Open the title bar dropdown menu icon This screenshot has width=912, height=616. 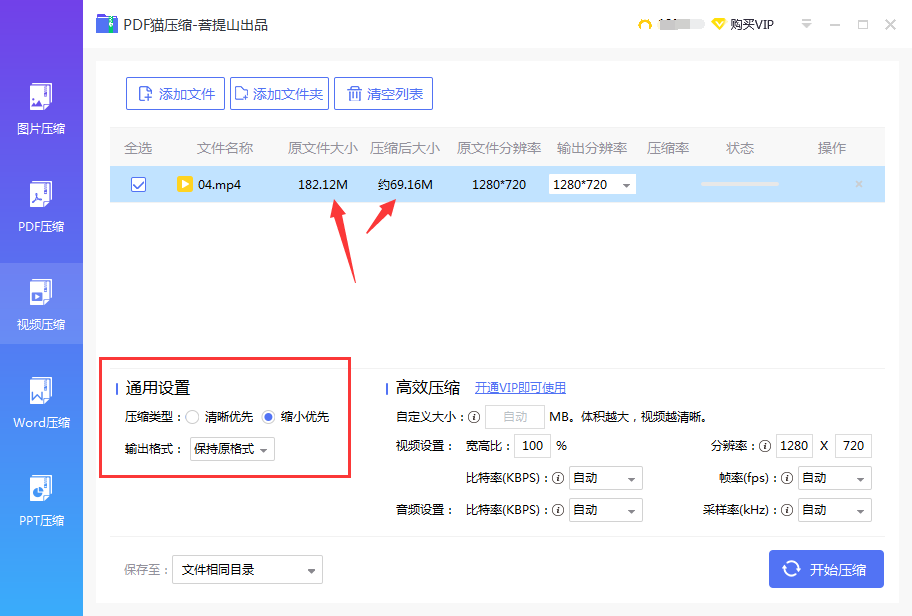click(x=806, y=24)
